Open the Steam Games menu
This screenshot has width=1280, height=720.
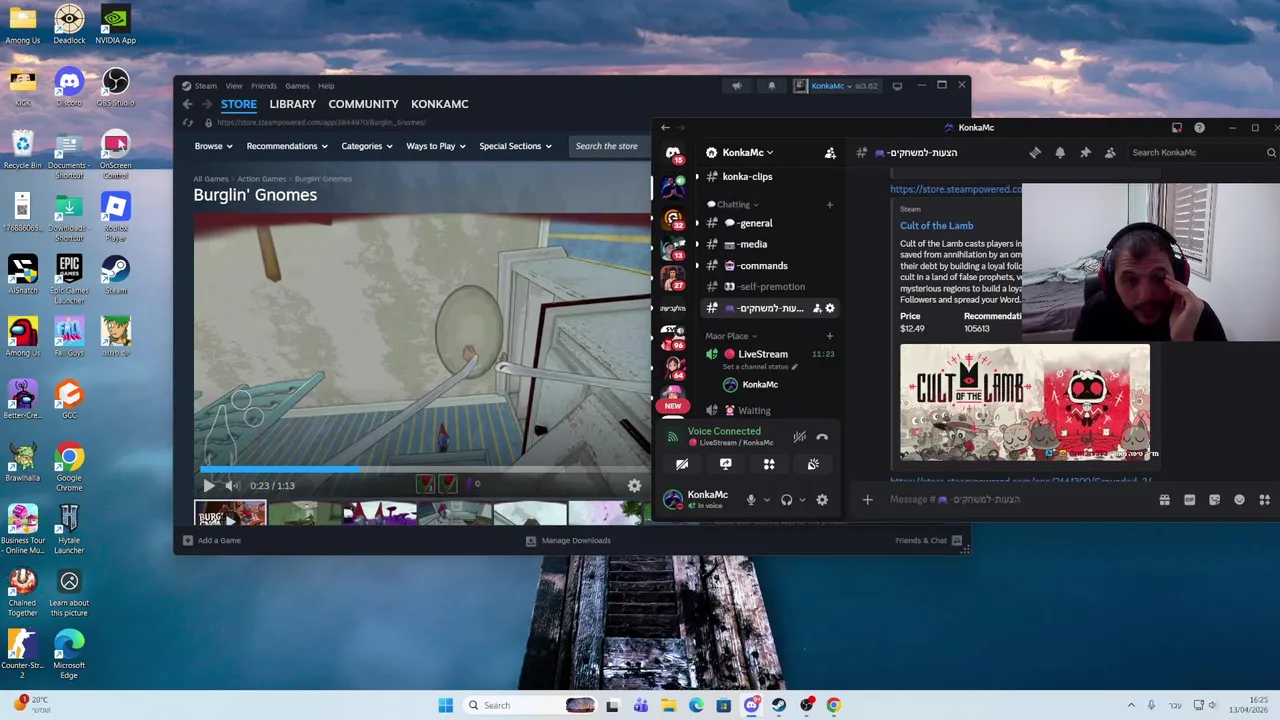pos(297,86)
